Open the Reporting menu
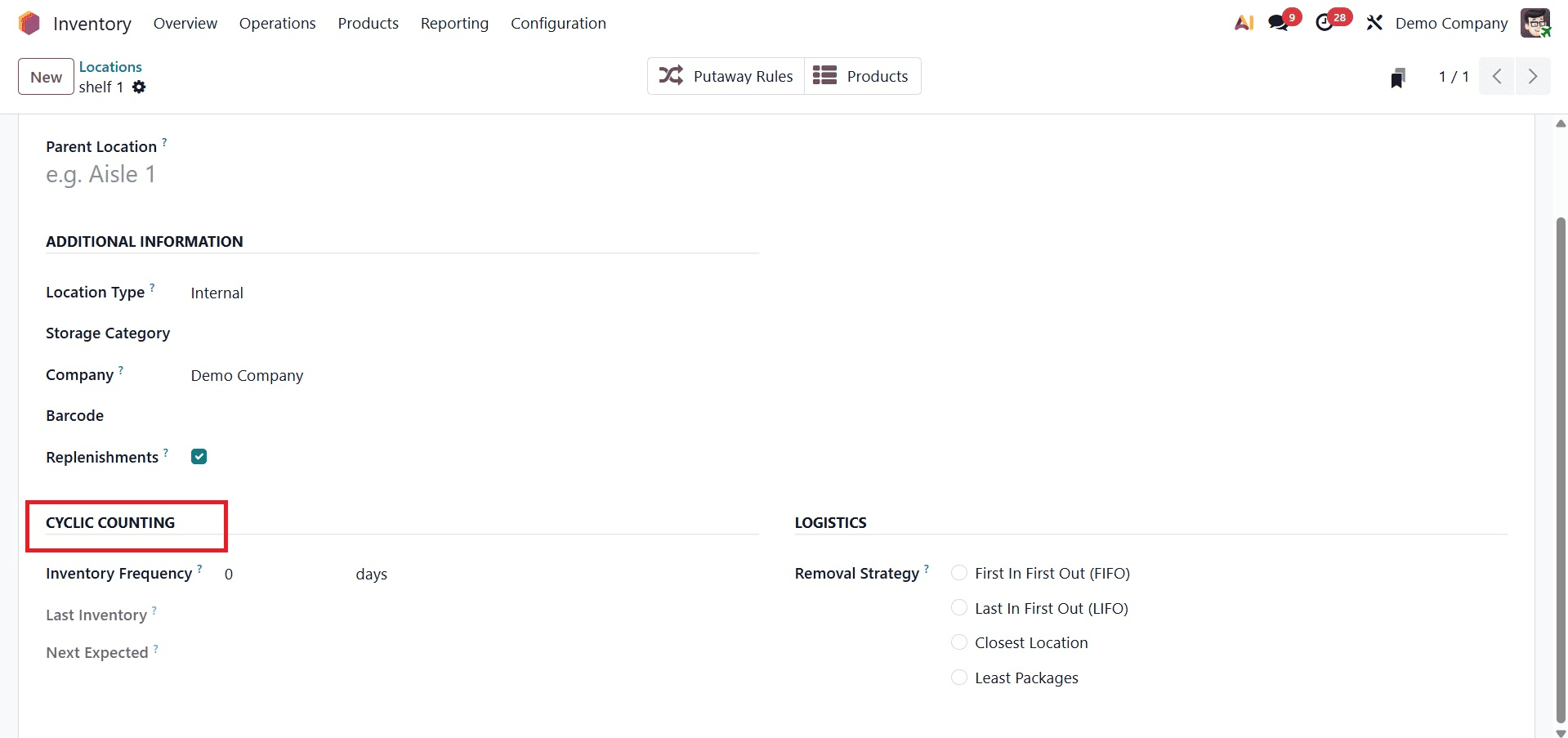 coord(454,23)
